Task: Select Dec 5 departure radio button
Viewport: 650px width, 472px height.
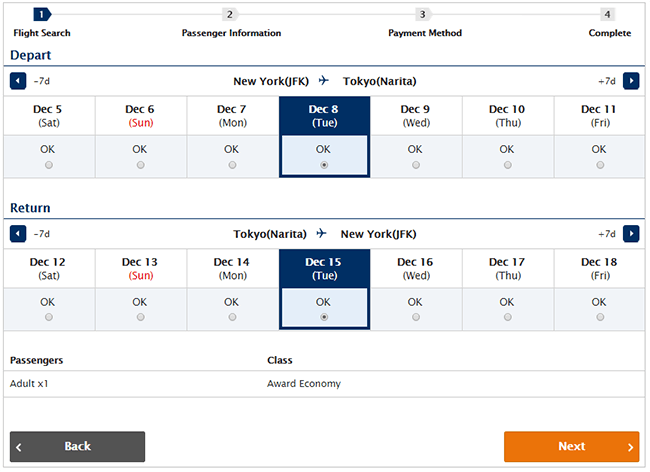Action: (49, 165)
